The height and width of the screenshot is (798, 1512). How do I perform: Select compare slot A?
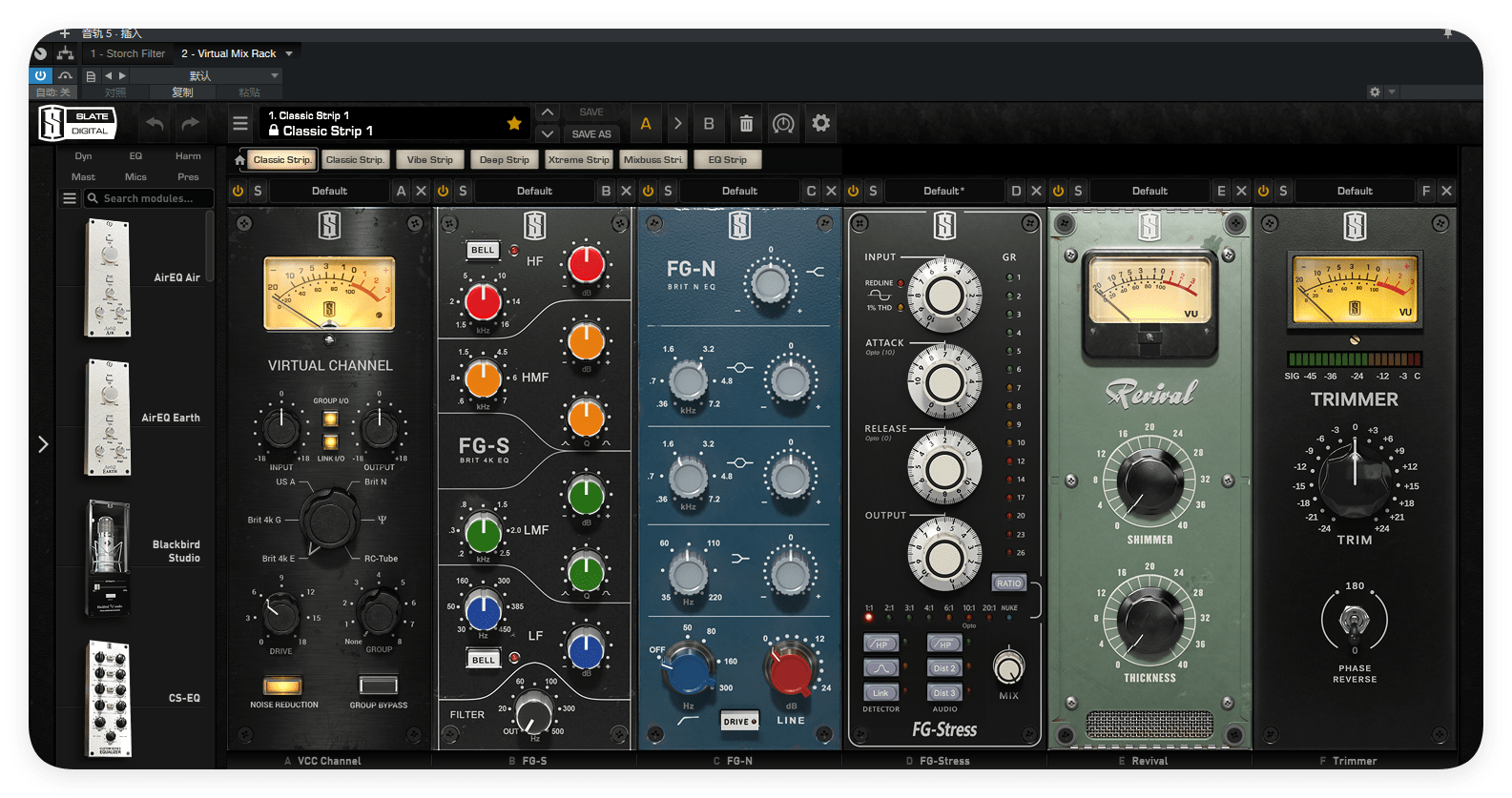point(646,124)
